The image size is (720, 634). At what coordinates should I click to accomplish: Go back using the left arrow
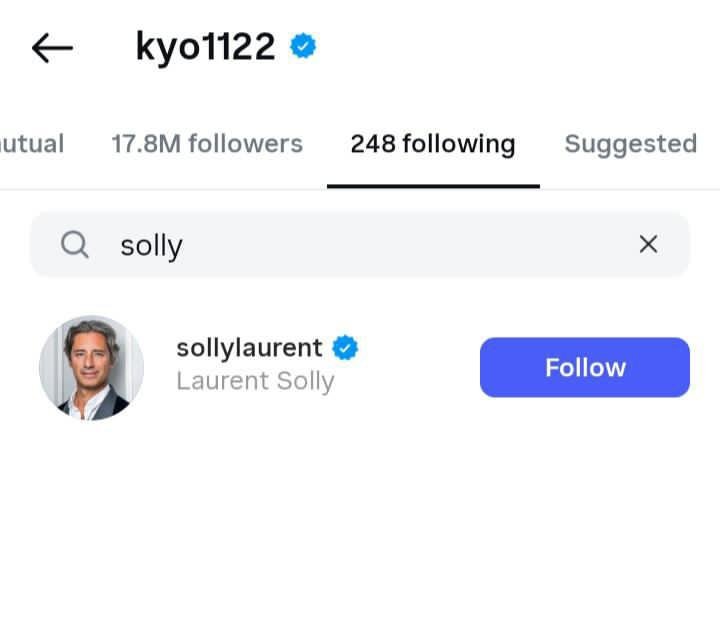52,48
